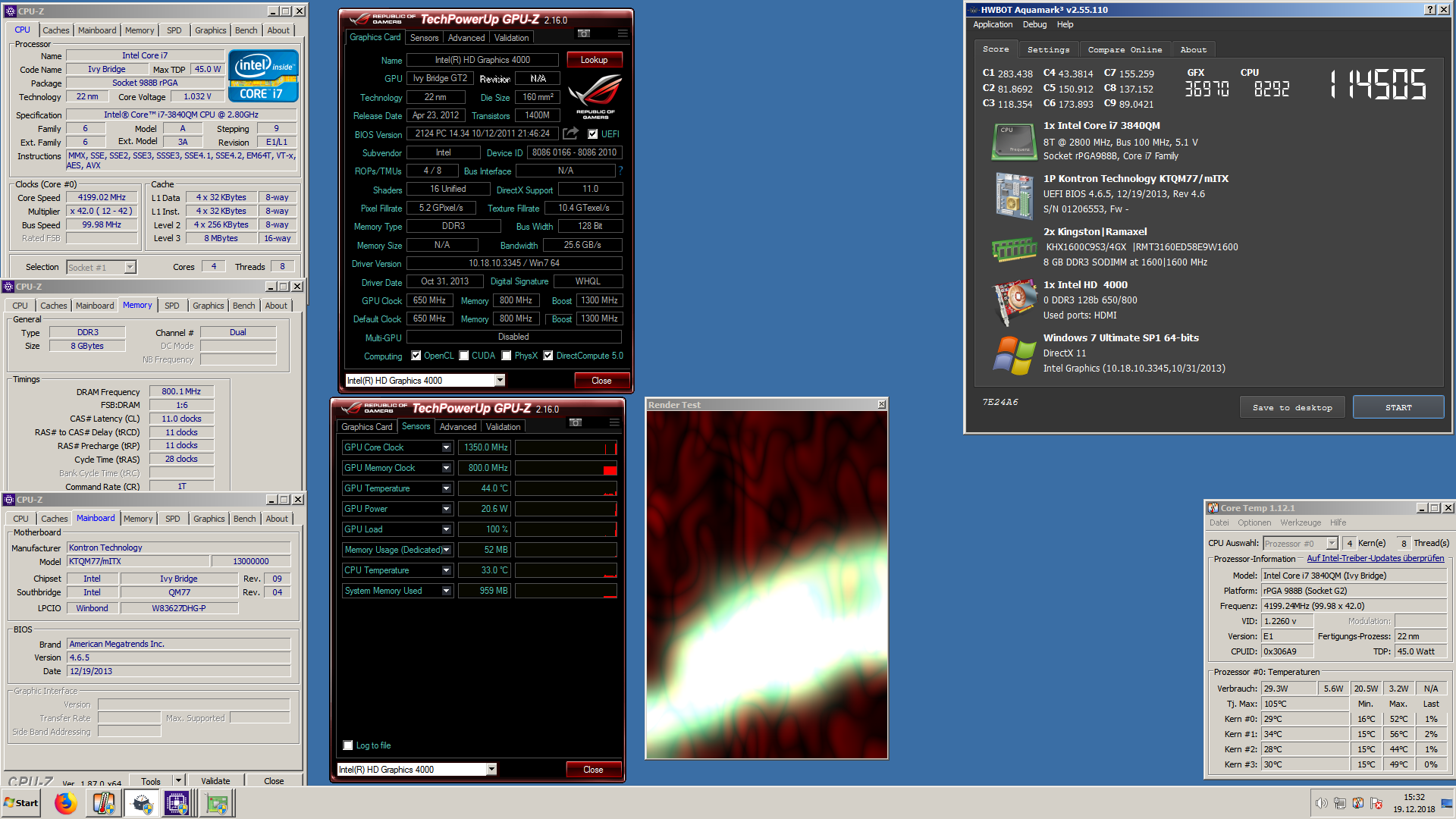Open the GPU Power sensor dropdown
The height and width of the screenshot is (819, 1456).
tap(446, 509)
